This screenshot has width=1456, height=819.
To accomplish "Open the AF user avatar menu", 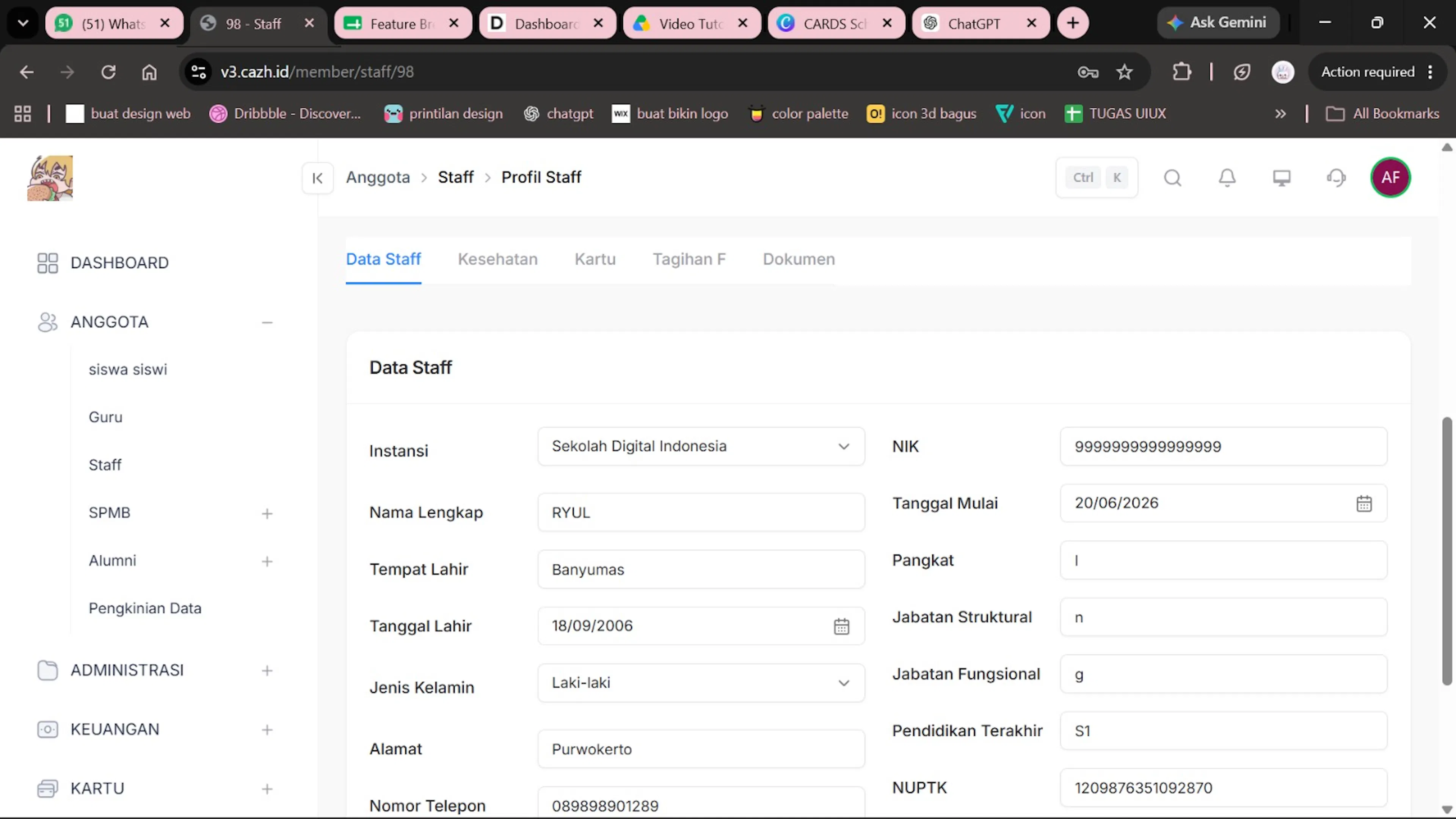I will coord(1390,177).
